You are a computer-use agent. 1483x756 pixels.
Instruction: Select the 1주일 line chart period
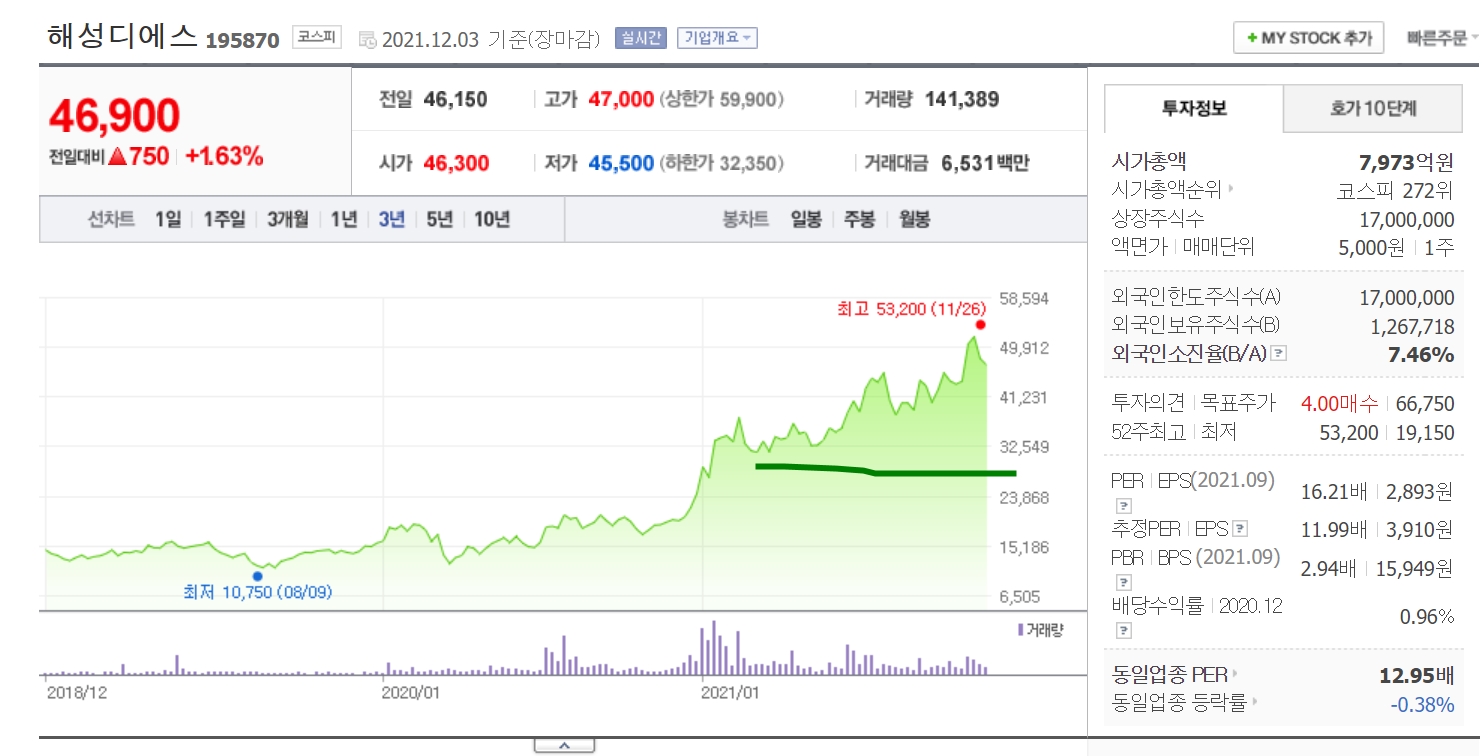(x=224, y=220)
